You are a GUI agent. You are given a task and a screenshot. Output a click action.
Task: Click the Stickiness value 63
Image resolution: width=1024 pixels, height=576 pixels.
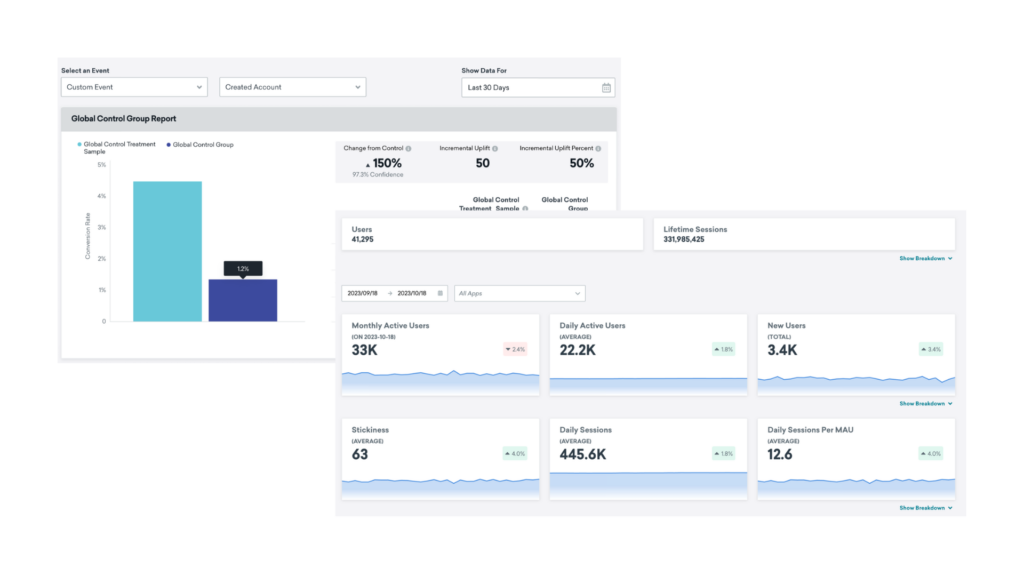point(360,455)
